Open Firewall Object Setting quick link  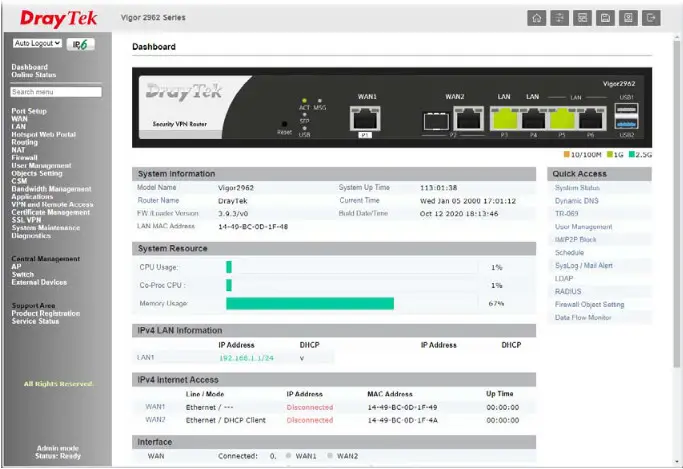tap(589, 304)
